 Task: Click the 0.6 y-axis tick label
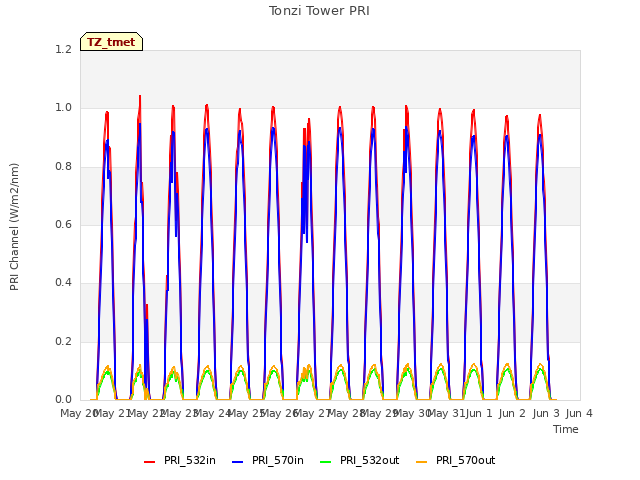pos(63,224)
